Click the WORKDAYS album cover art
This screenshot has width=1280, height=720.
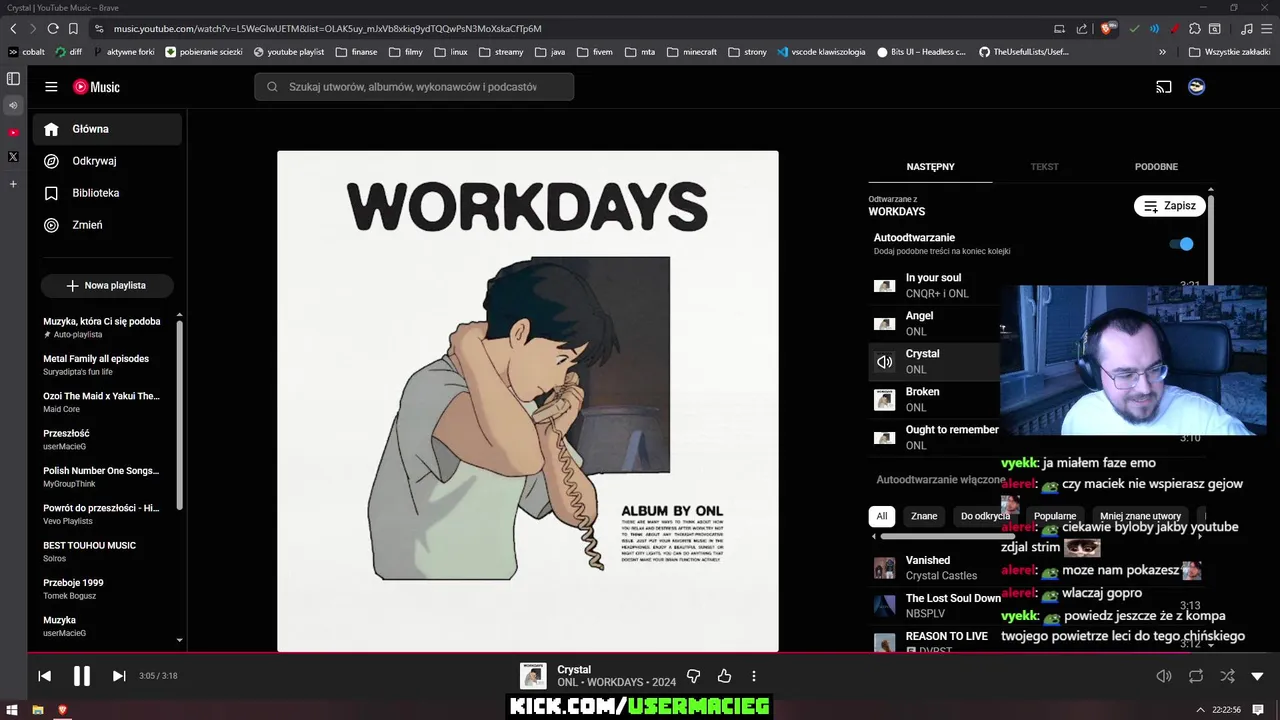point(528,401)
